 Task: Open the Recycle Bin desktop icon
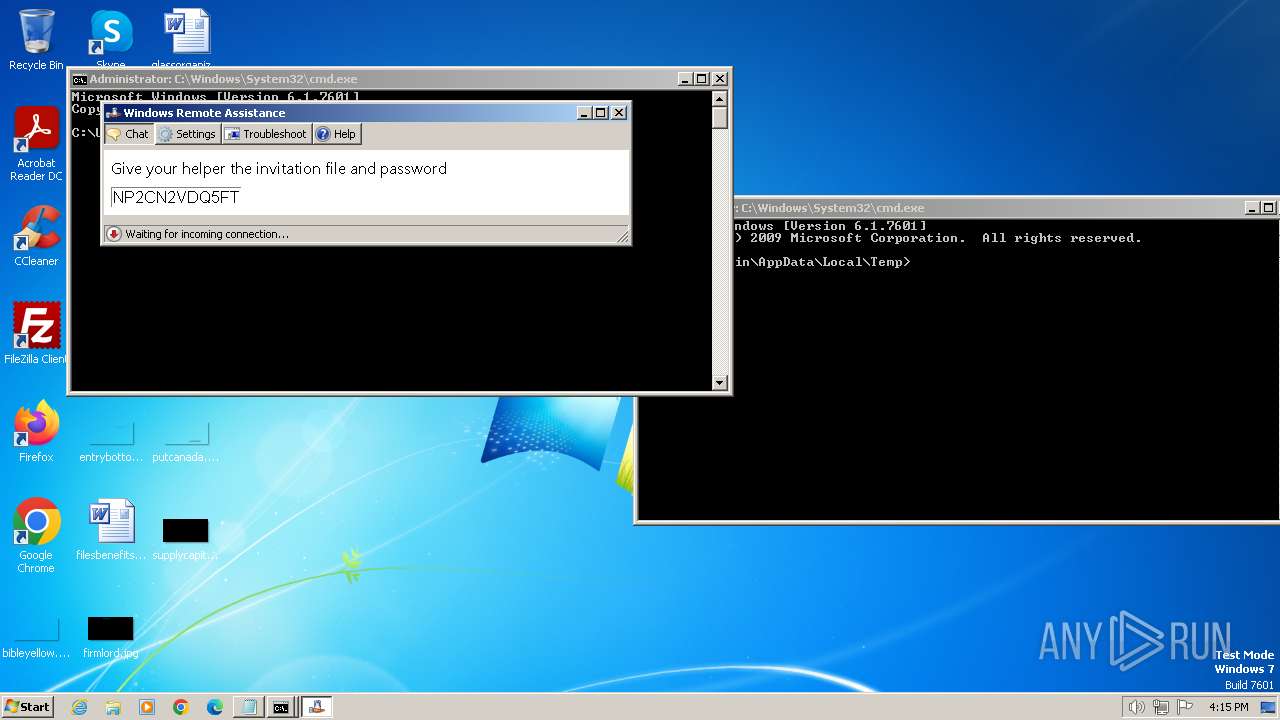pyautogui.click(x=36, y=40)
